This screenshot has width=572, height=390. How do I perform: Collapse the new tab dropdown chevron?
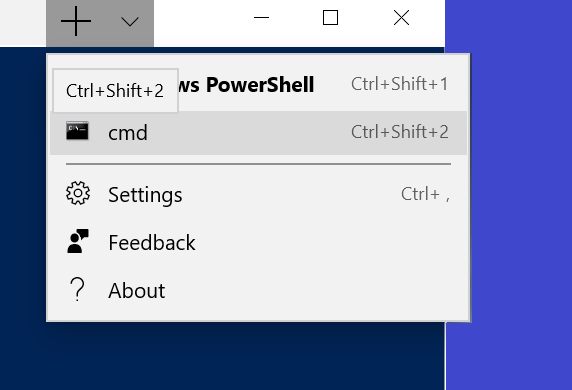pos(130,22)
